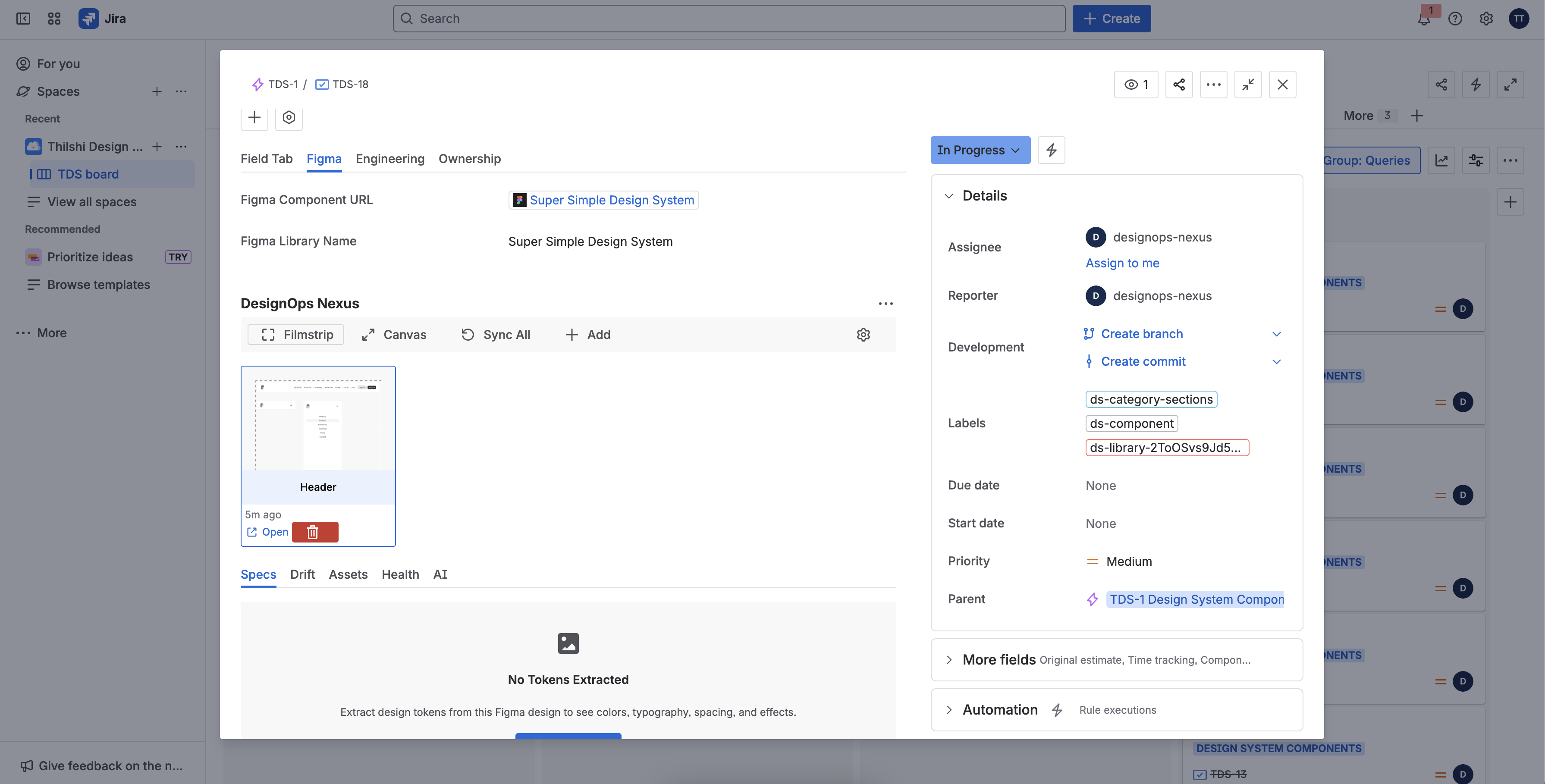This screenshot has height=784, width=1545.
Task: Open DesignOps Nexus more options menu
Action: [885, 304]
